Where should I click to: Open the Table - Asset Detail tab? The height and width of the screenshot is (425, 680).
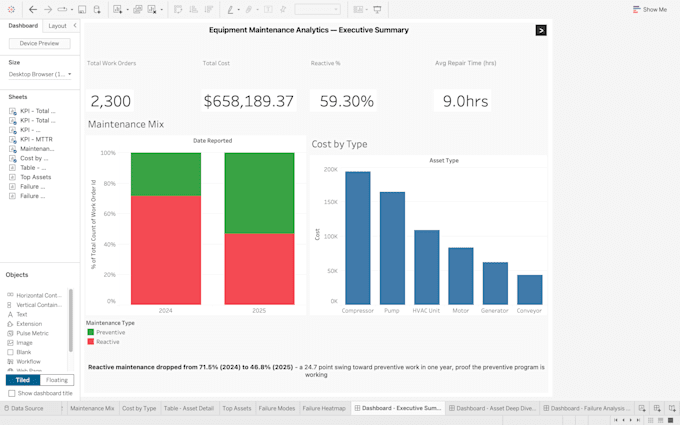pos(189,408)
